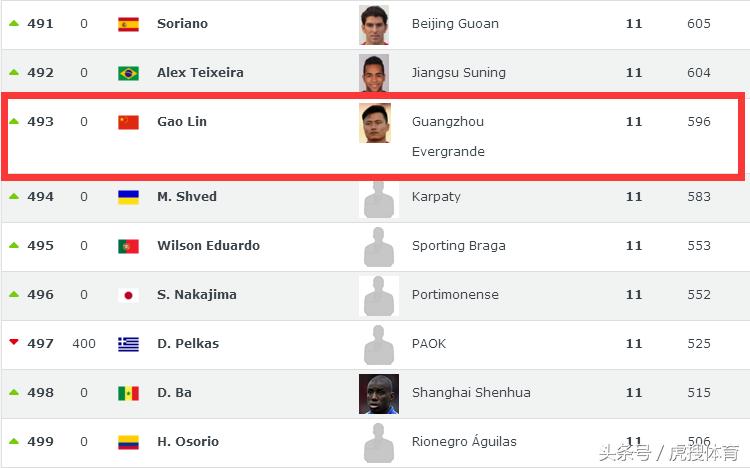
Task: Click the Colombia flag beside H. Osorio
Action: (x=128, y=442)
